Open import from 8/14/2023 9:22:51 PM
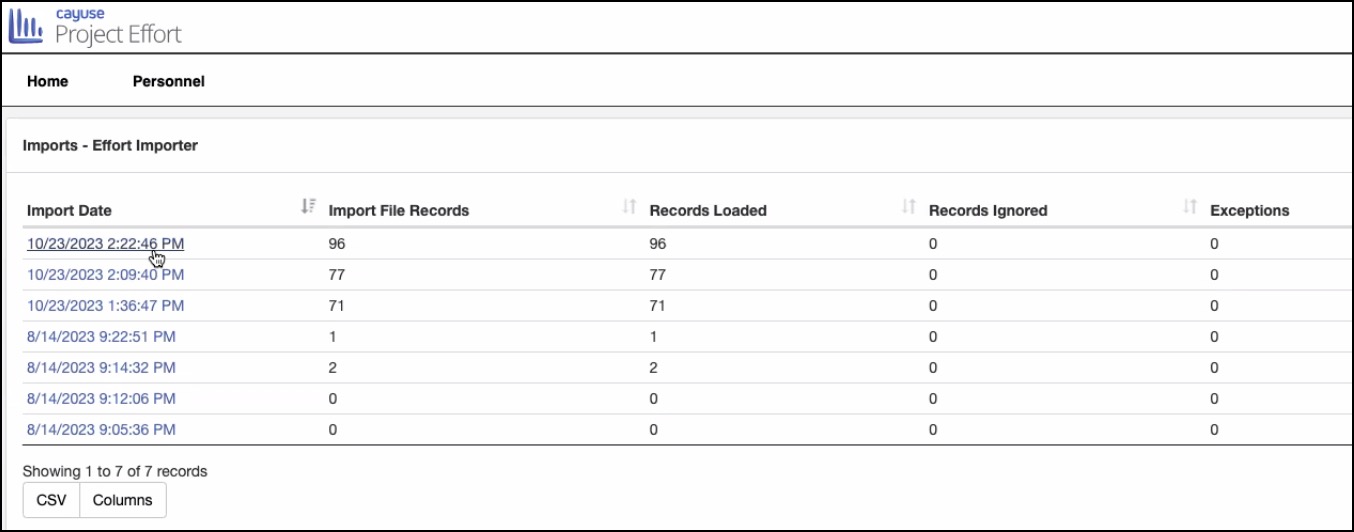The width and height of the screenshot is (1354, 532). tap(101, 336)
